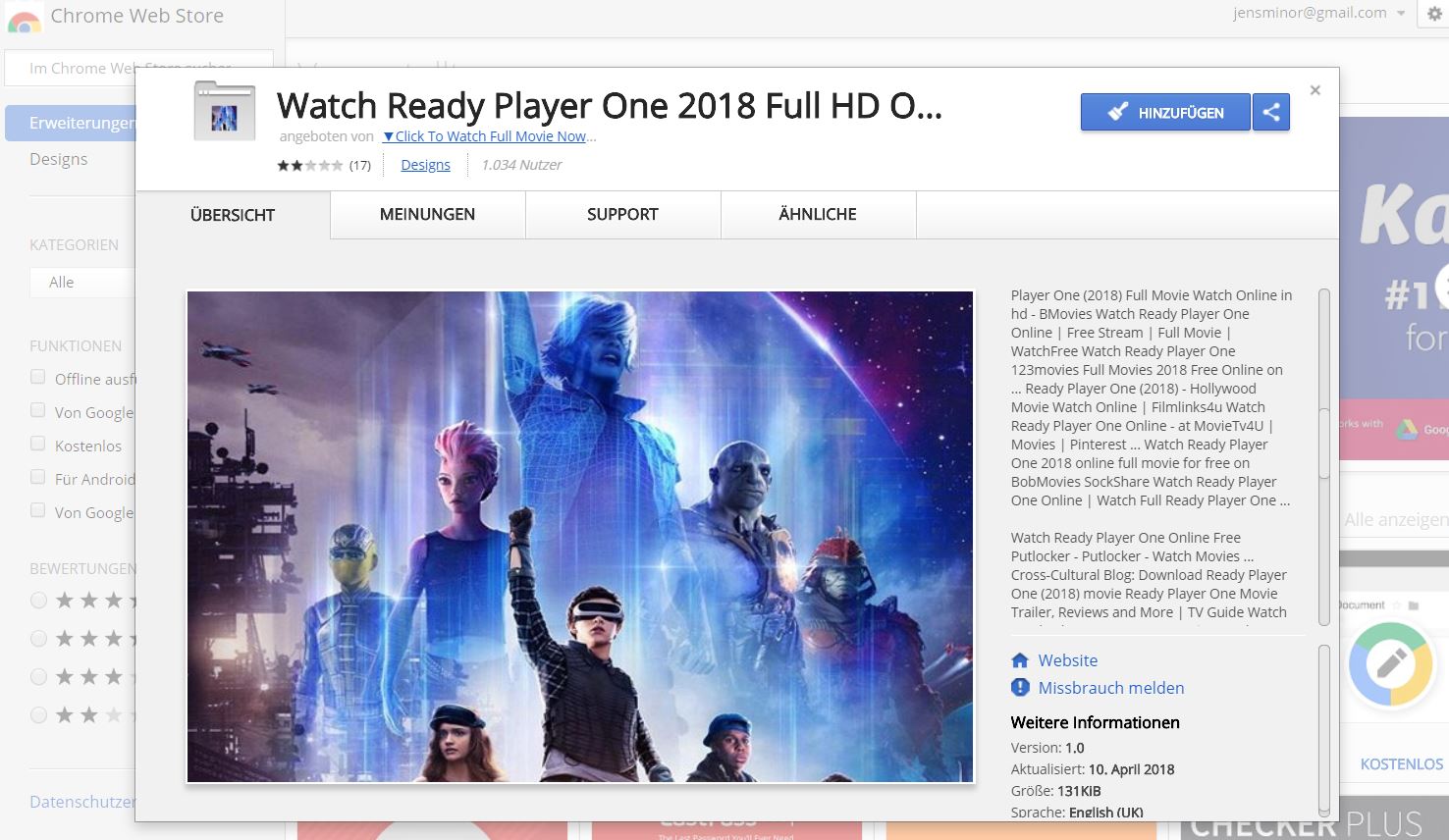Click the Missbrauch melden warning icon
The width and height of the screenshot is (1449, 840).
[1020, 688]
